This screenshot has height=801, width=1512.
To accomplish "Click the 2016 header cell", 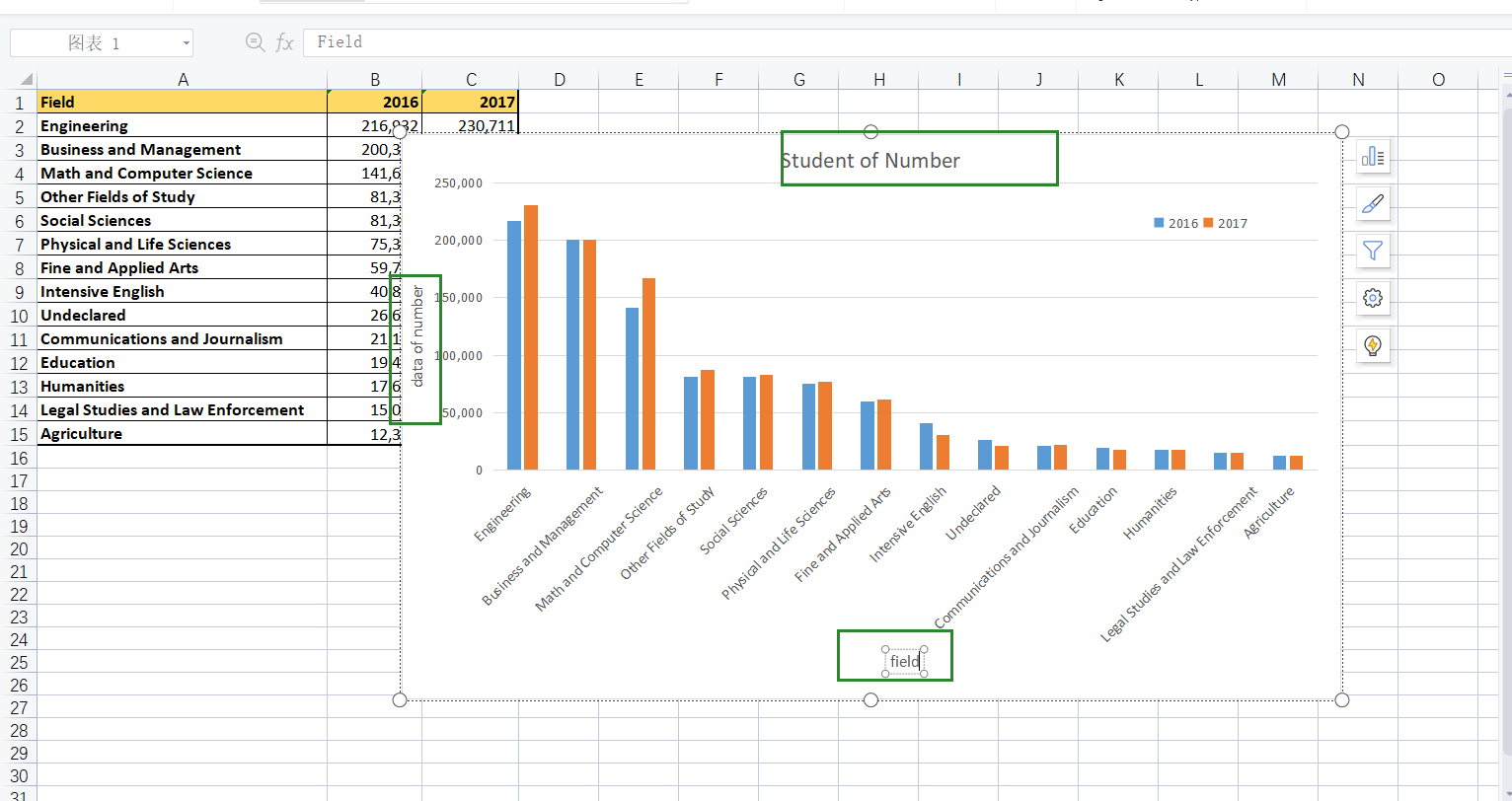I will (375, 102).
